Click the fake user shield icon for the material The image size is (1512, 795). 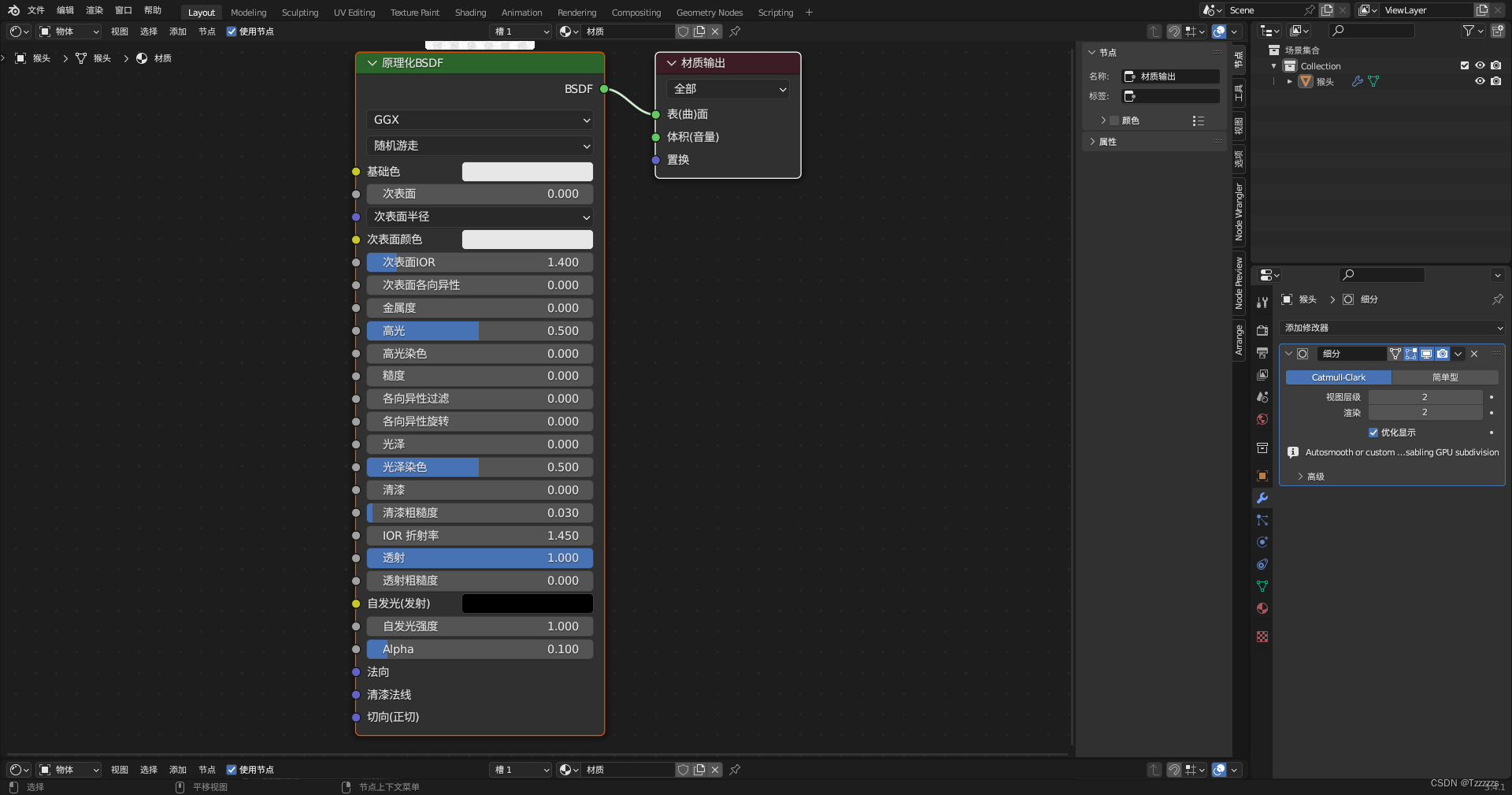(683, 32)
